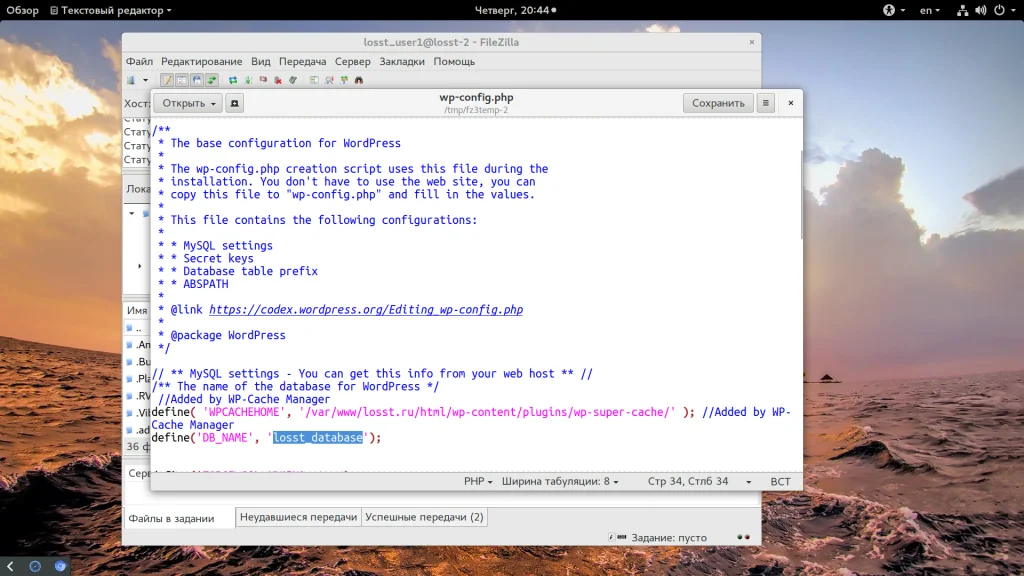The height and width of the screenshot is (576, 1024).
Task: Open the Сервер menu in FileZilla
Action: 353,61
